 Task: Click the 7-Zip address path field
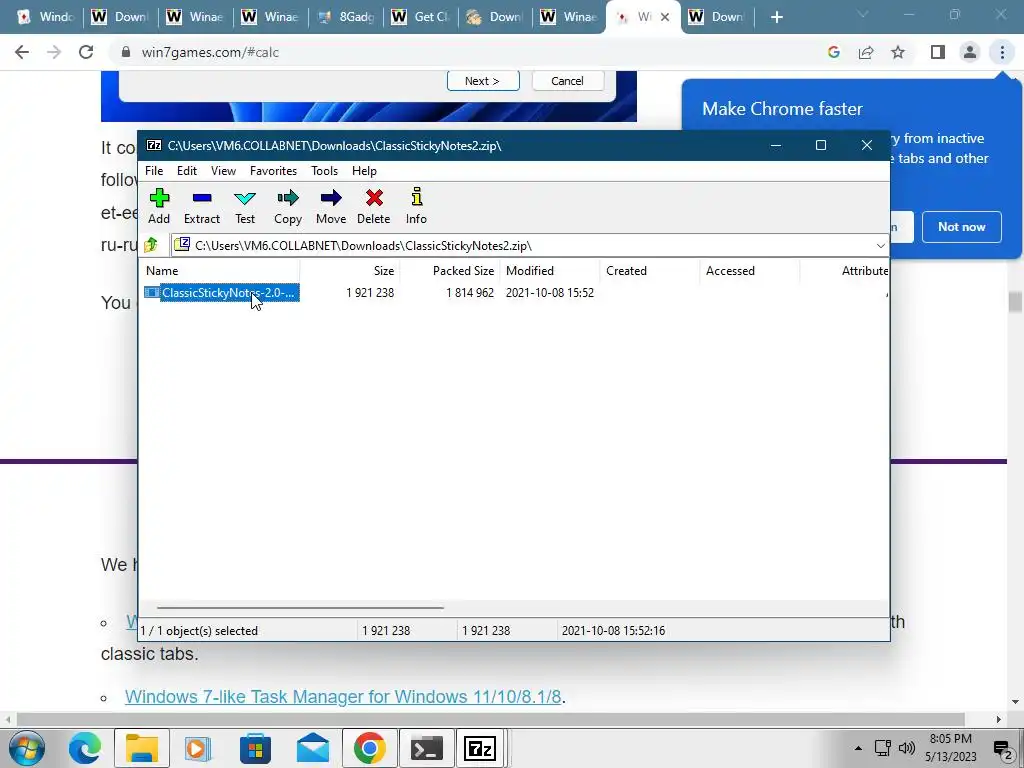click(x=522, y=246)
